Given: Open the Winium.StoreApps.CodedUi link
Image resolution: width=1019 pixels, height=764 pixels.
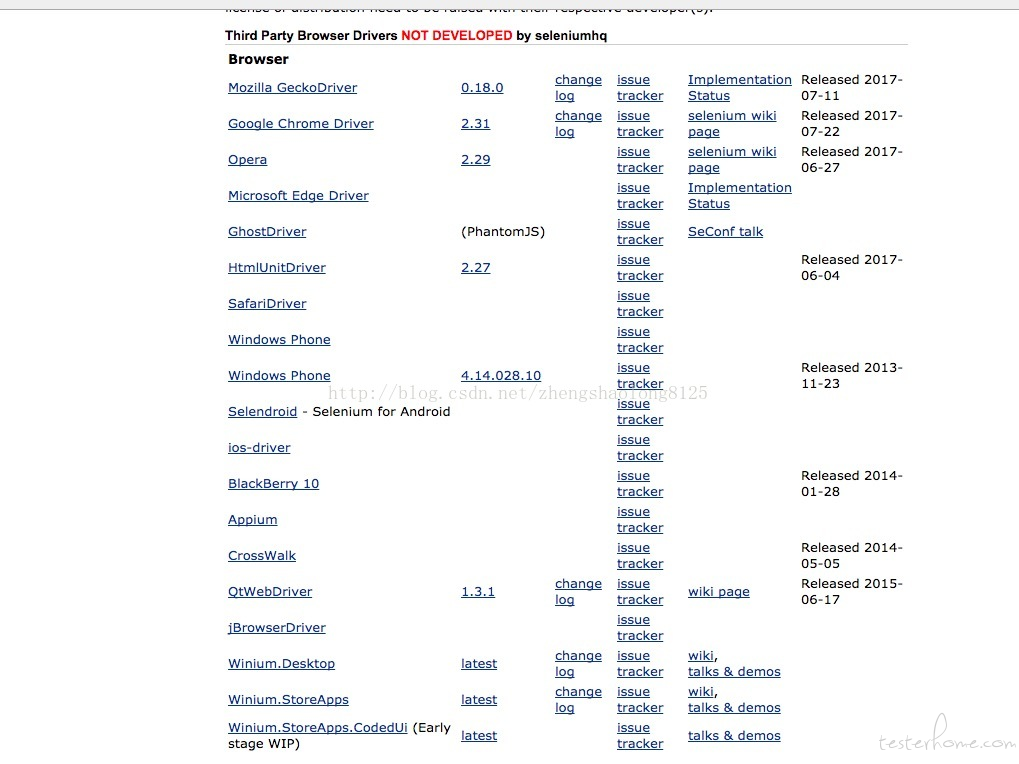Looking at the screenshot, I should [318, 728].
